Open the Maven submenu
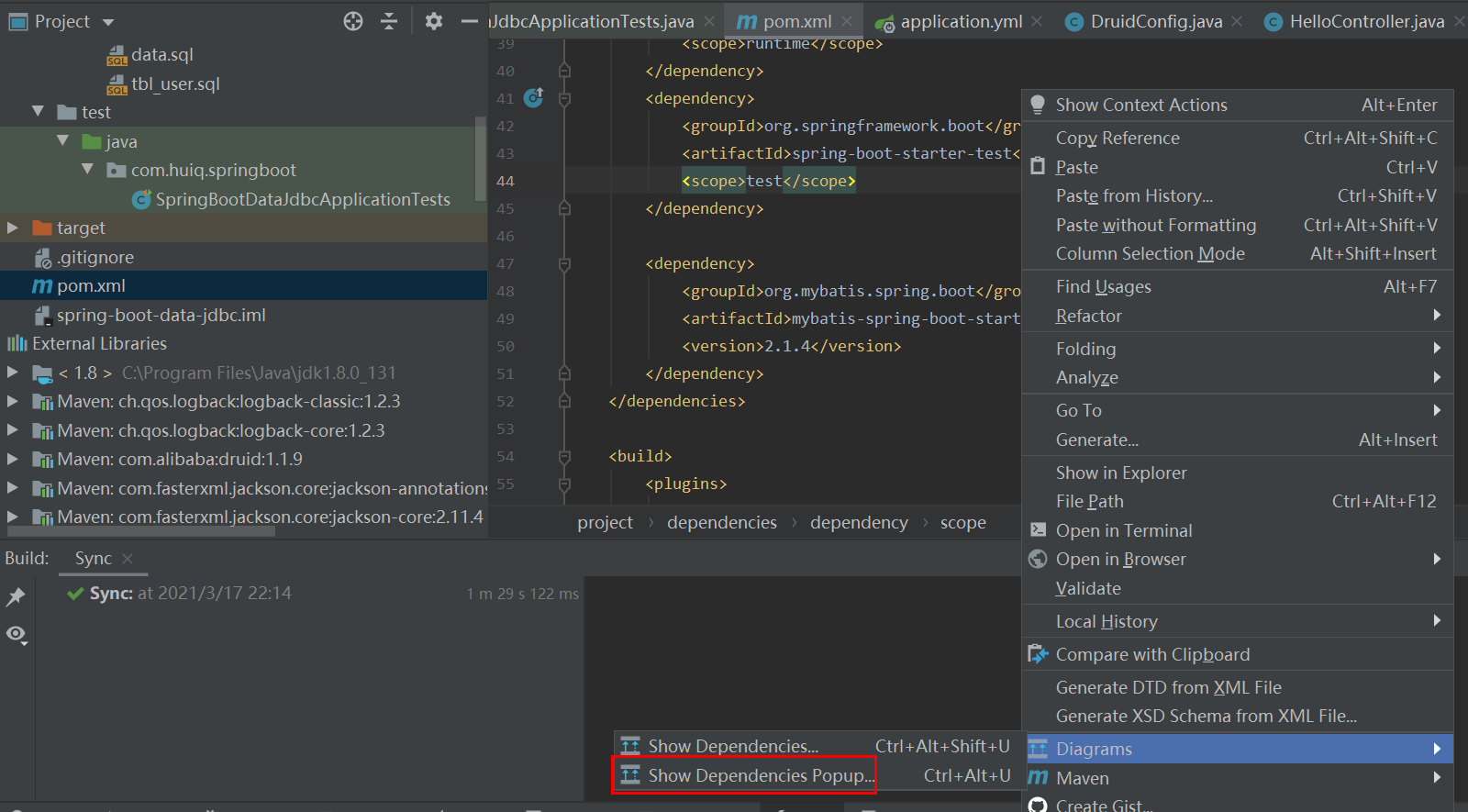Image resolution: width=1468 pixels, height=812 pixels. pos(1238,778)
